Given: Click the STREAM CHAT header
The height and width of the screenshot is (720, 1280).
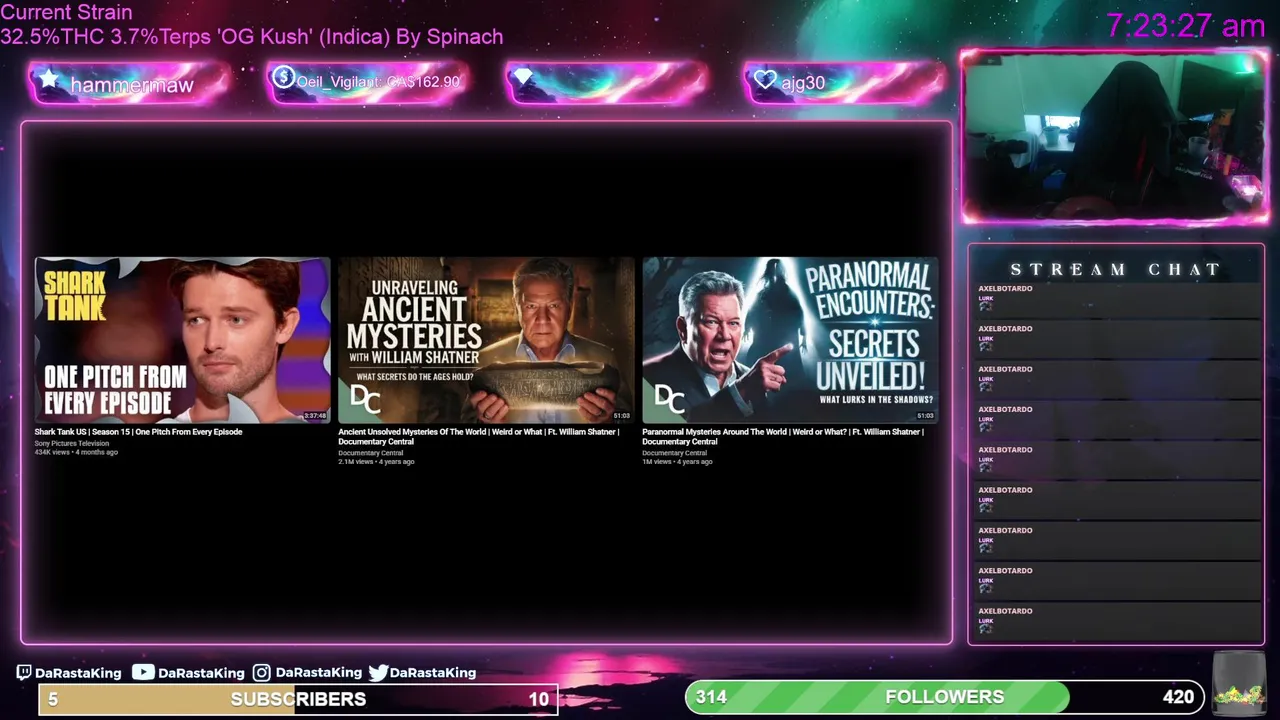Looking at the screenshot, I should click(x=1116, y=269).
